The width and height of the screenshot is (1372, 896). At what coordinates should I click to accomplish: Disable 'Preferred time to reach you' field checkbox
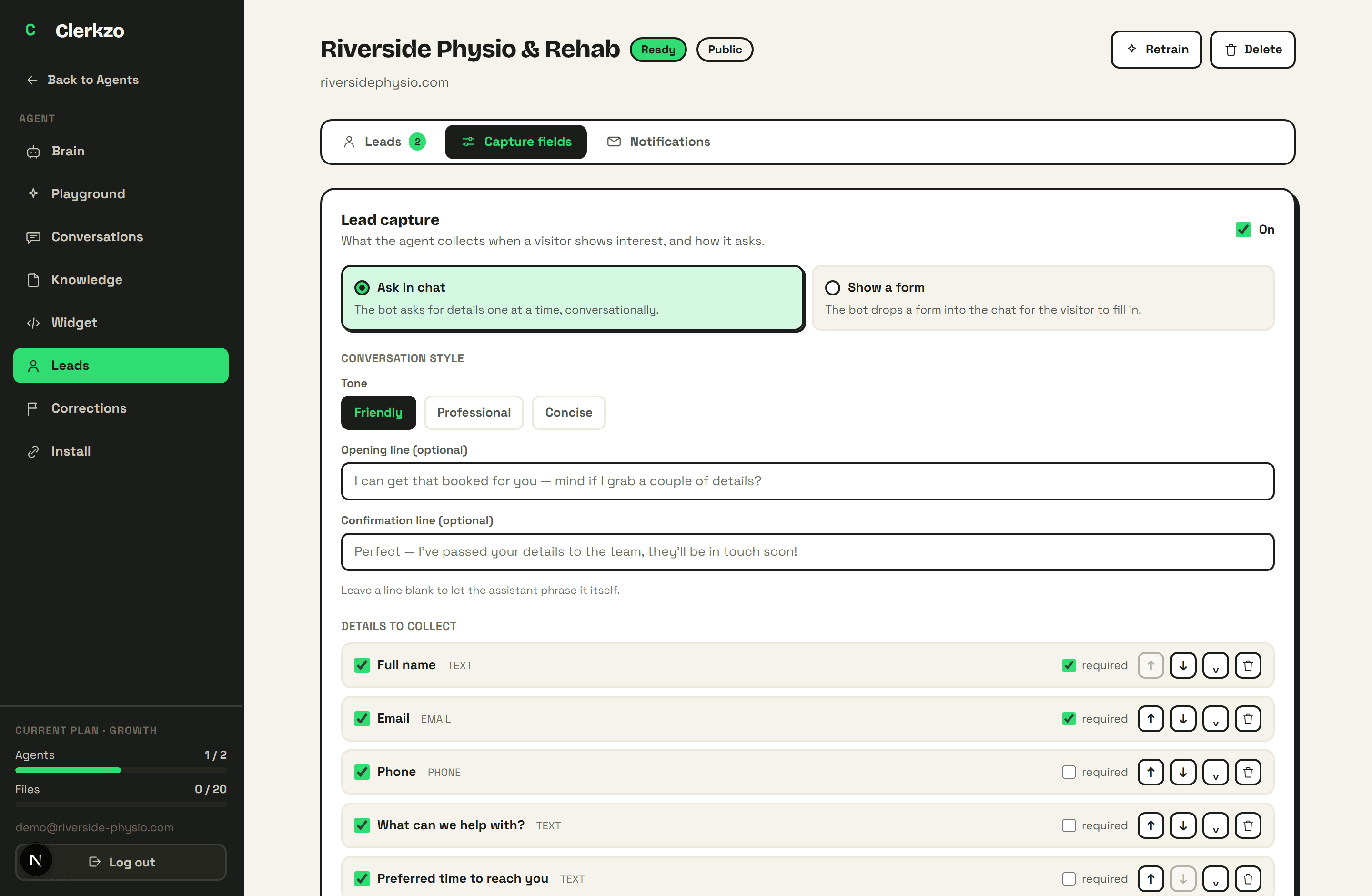(x=362, y=879)
